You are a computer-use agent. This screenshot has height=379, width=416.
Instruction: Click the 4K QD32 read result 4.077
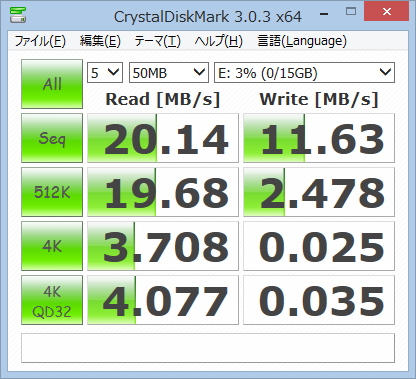[x=163, y=300]
